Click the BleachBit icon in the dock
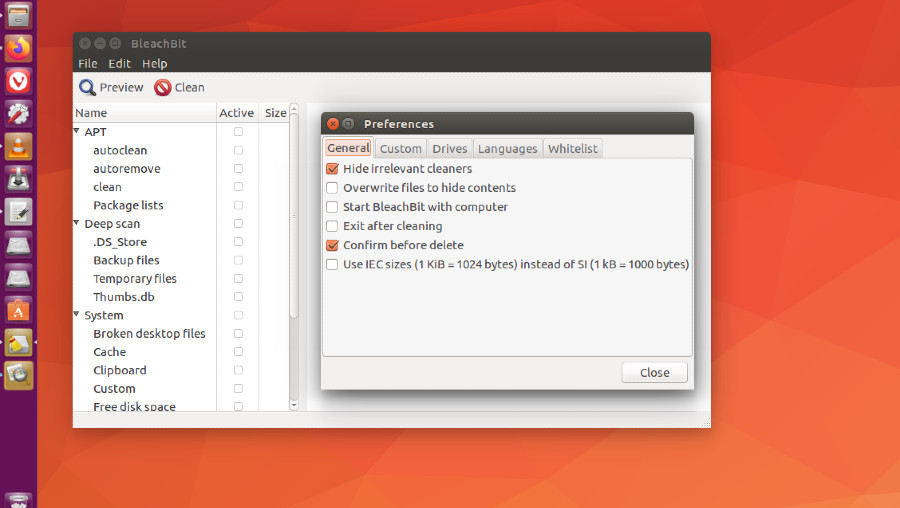Image resolution: width=900 pixels, height=508 pixels. [x=18, y=343]
